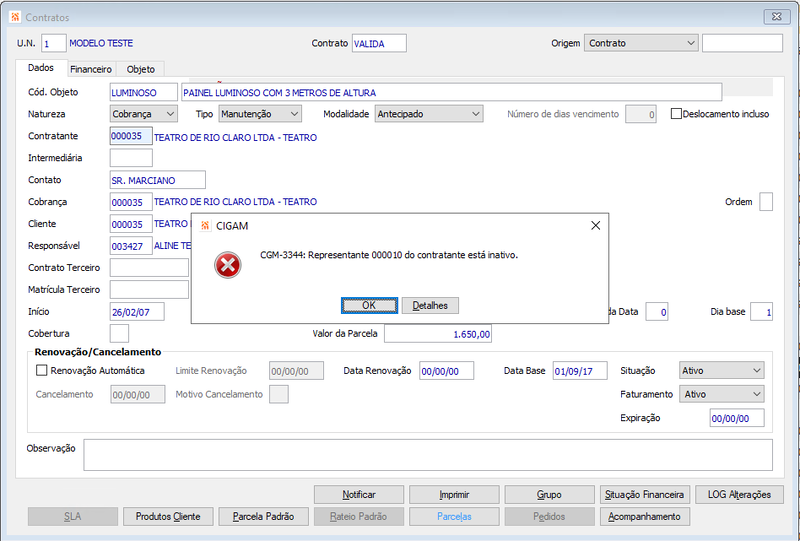The image size is (800, 541).
Task: Click the Contrato Terceiro field
Action: pos(149,267)
